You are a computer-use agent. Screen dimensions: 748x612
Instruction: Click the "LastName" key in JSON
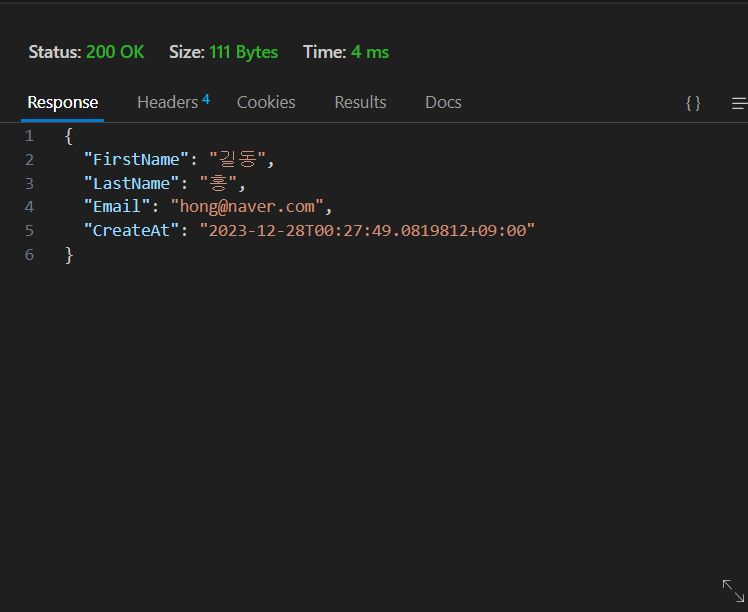131,183
